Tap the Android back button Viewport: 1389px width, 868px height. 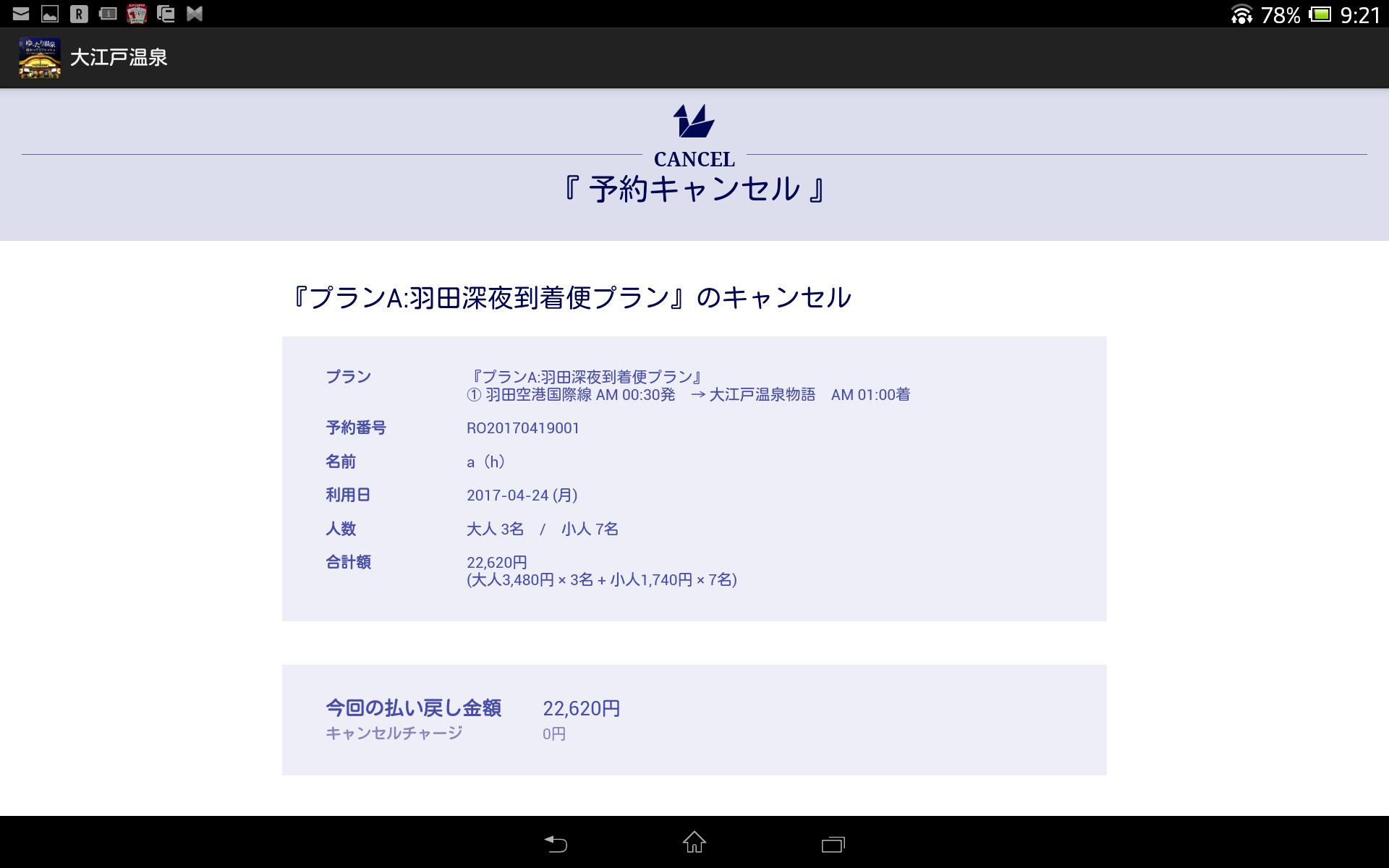pos(556,843)
